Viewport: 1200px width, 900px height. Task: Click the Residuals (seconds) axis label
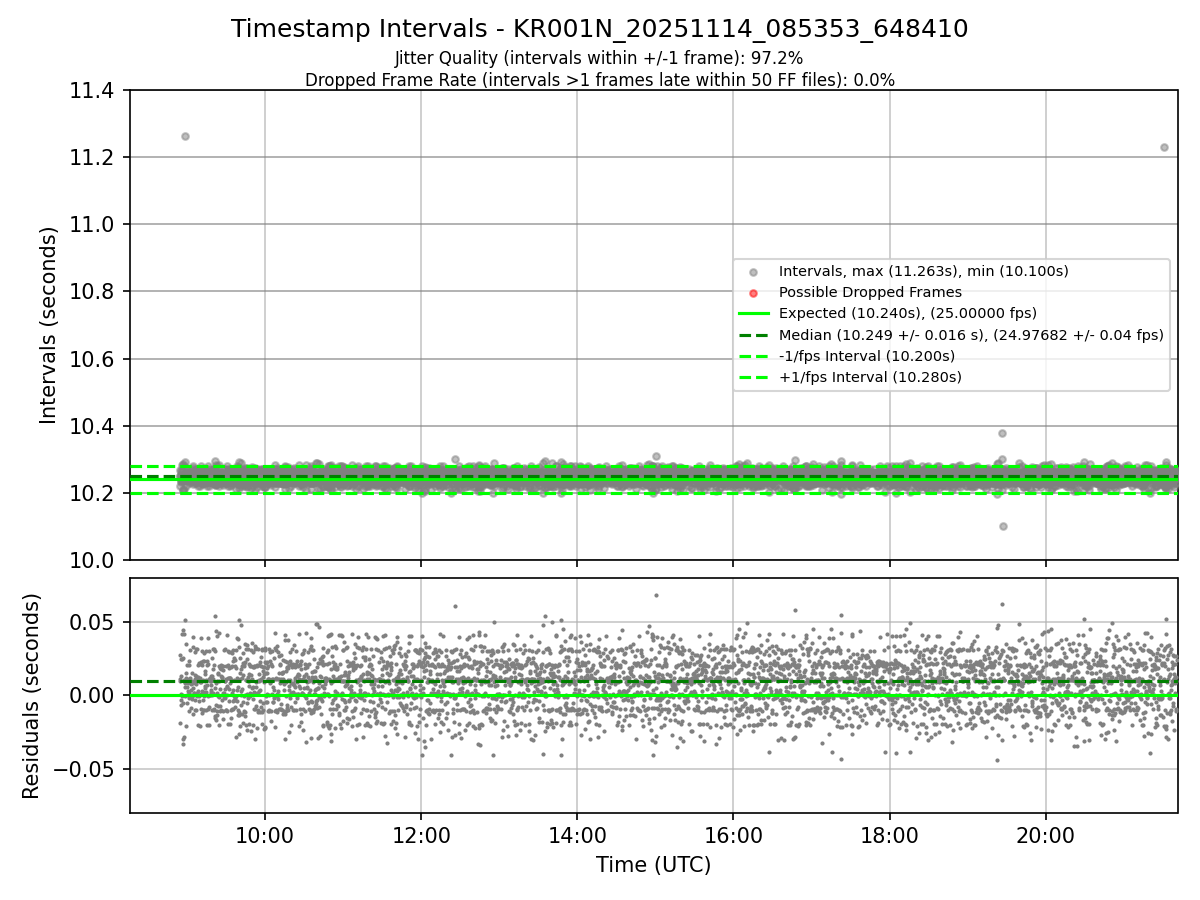32,696
